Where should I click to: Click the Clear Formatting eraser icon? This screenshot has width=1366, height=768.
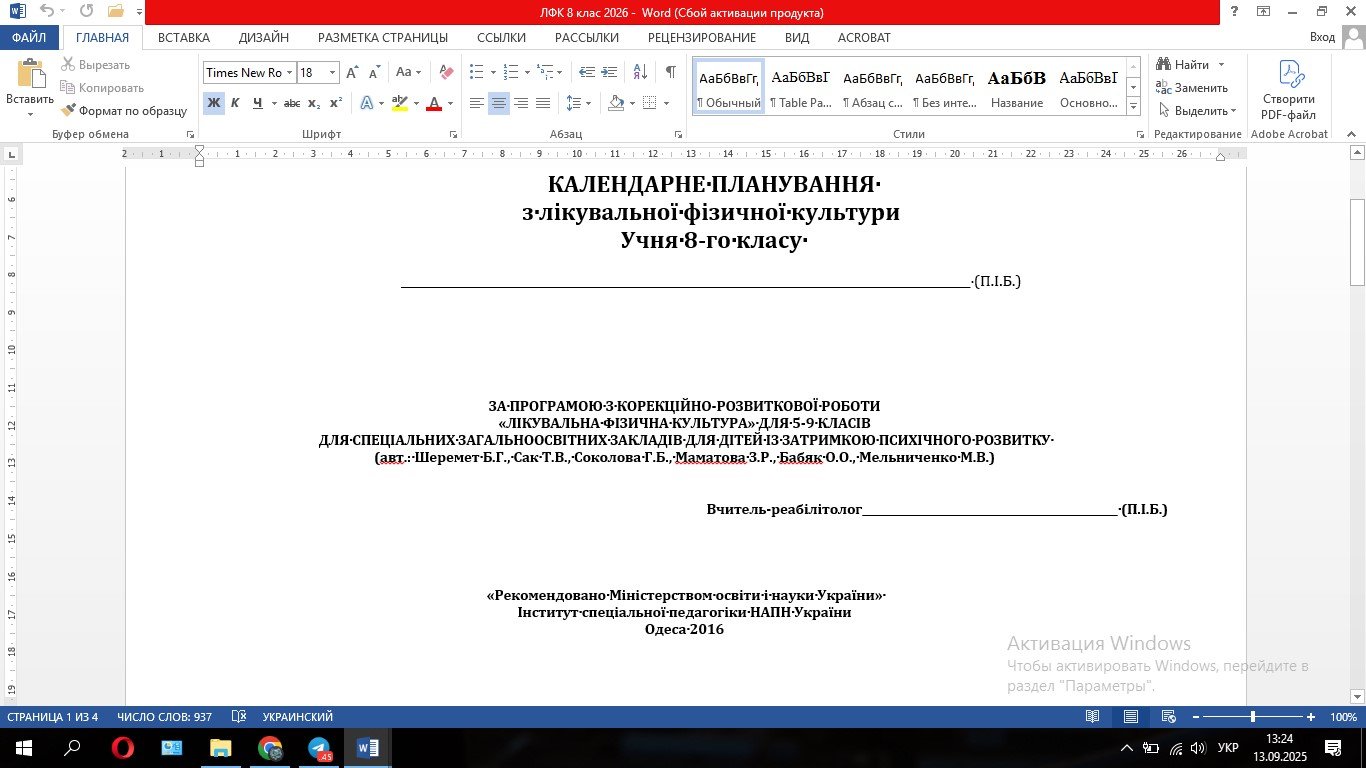[446, 72]
